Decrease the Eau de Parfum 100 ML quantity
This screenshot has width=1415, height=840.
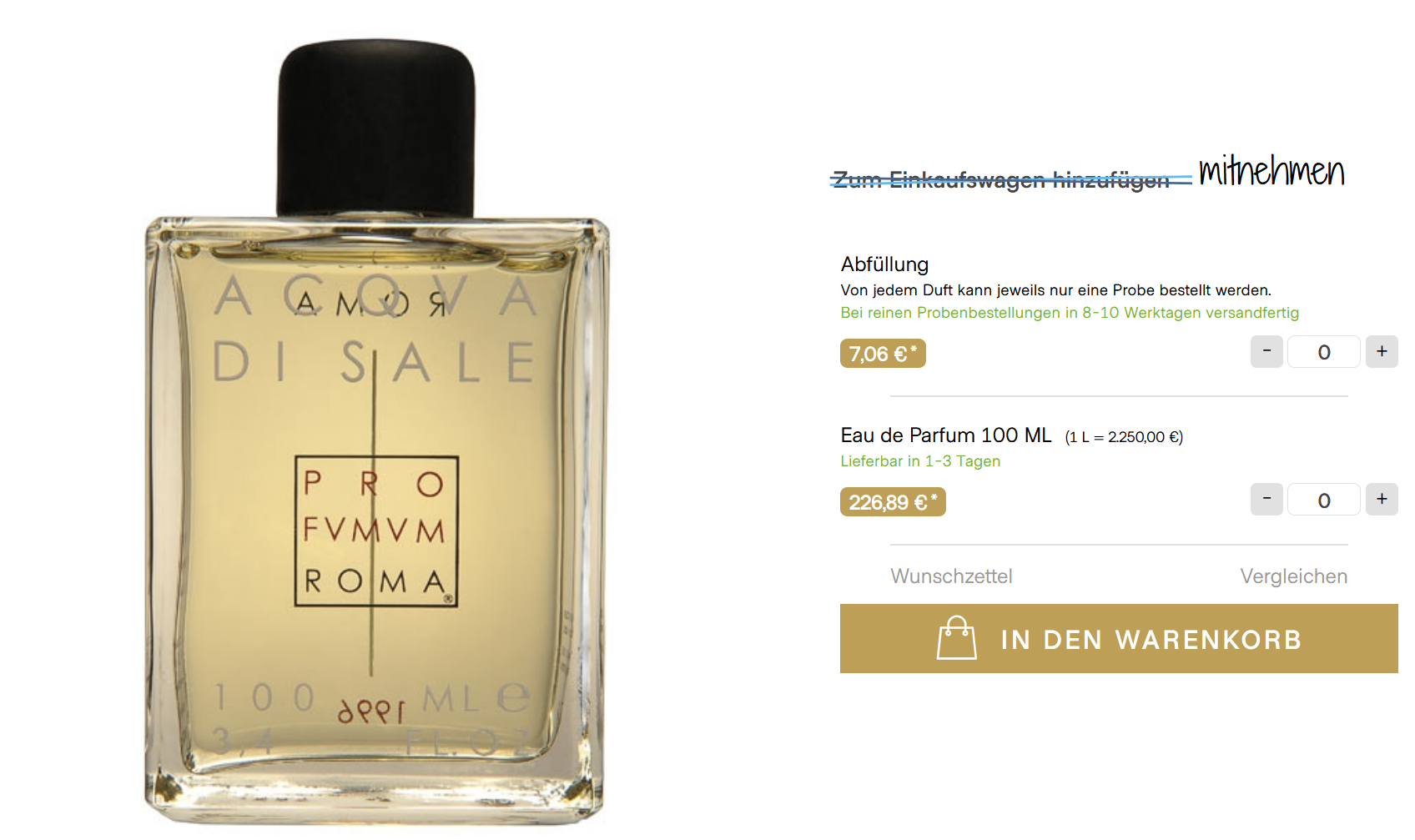[1266, 499]
